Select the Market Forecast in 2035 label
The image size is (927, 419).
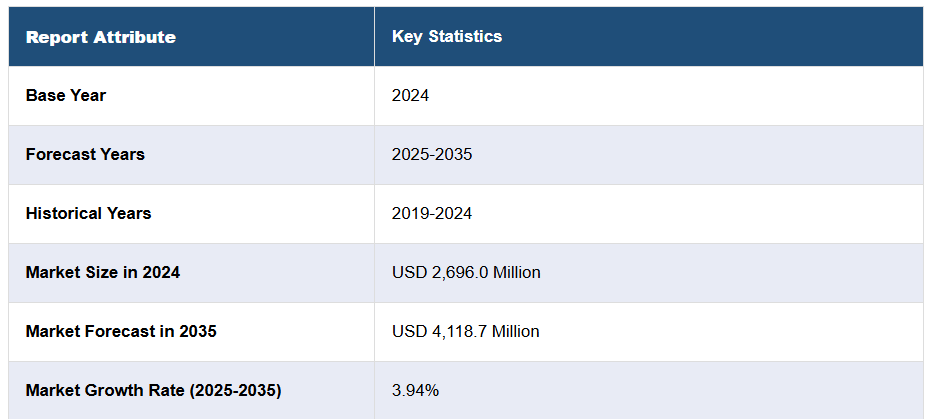pyautogui.click(x=121, y=331)
